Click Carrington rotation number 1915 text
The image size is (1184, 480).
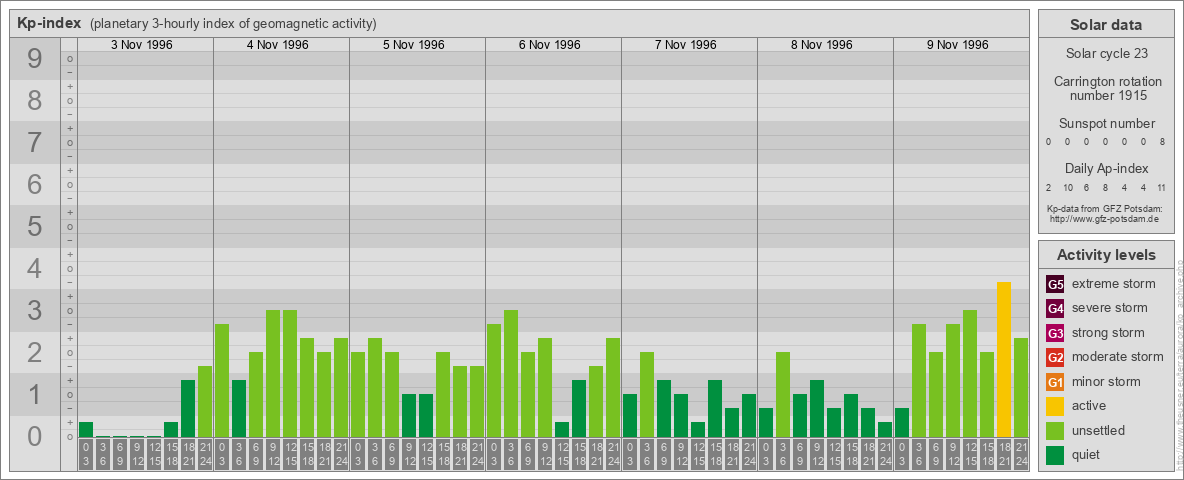pos(1106,88)
